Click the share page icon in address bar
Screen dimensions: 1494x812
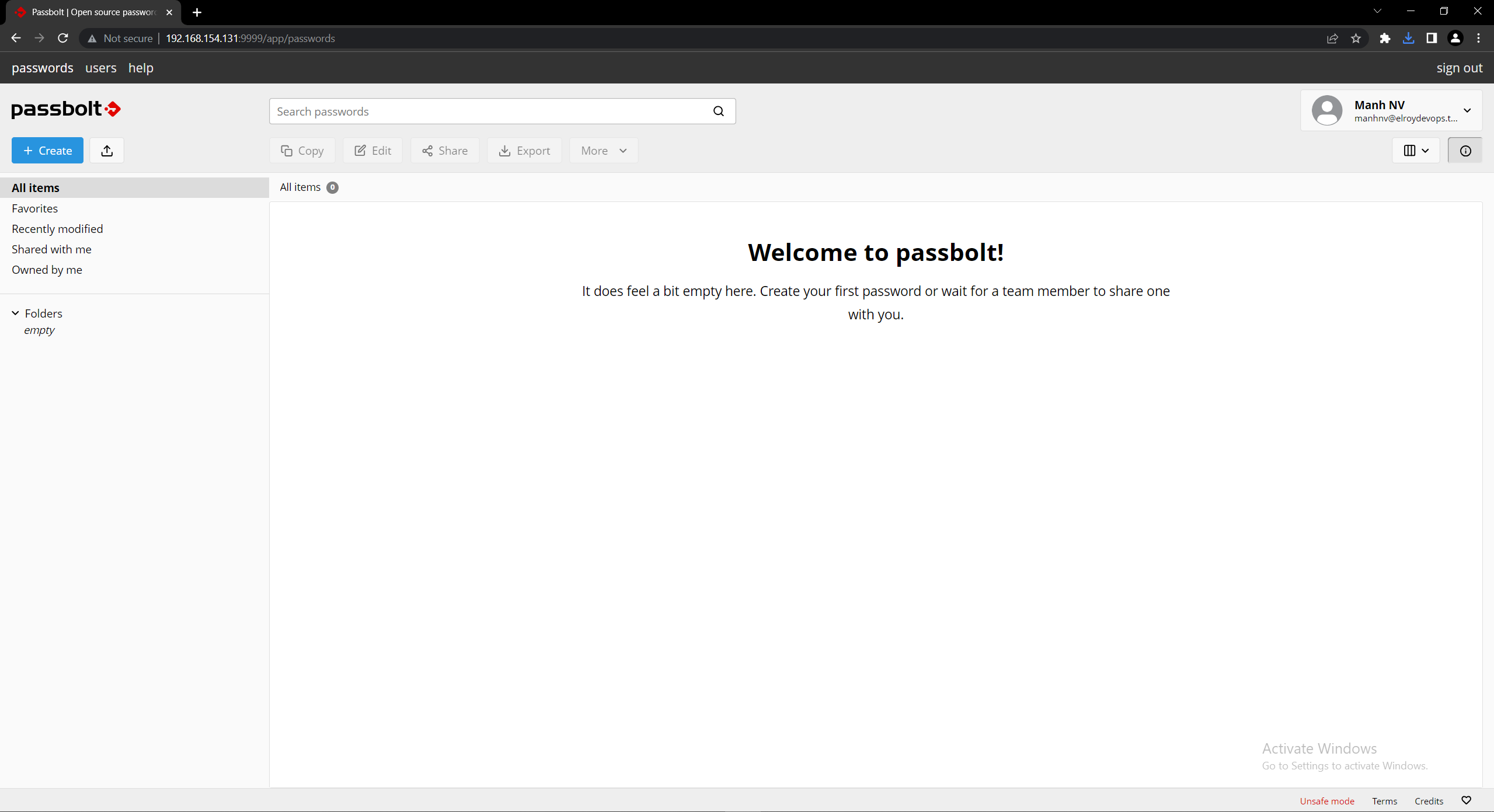pyautogui.click(x=1333, y=39)
